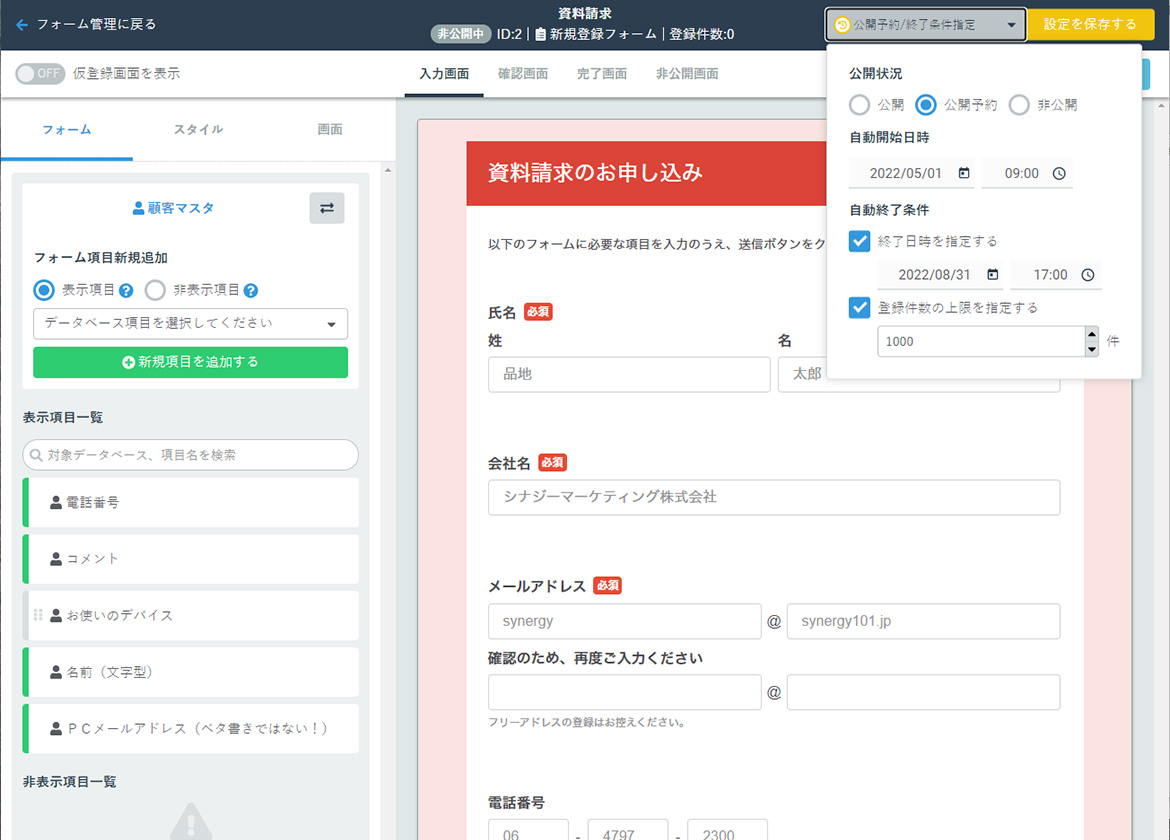1170x840 pixels.
Task: Select the 非公開 radio option
Action: click(1019, 105)
